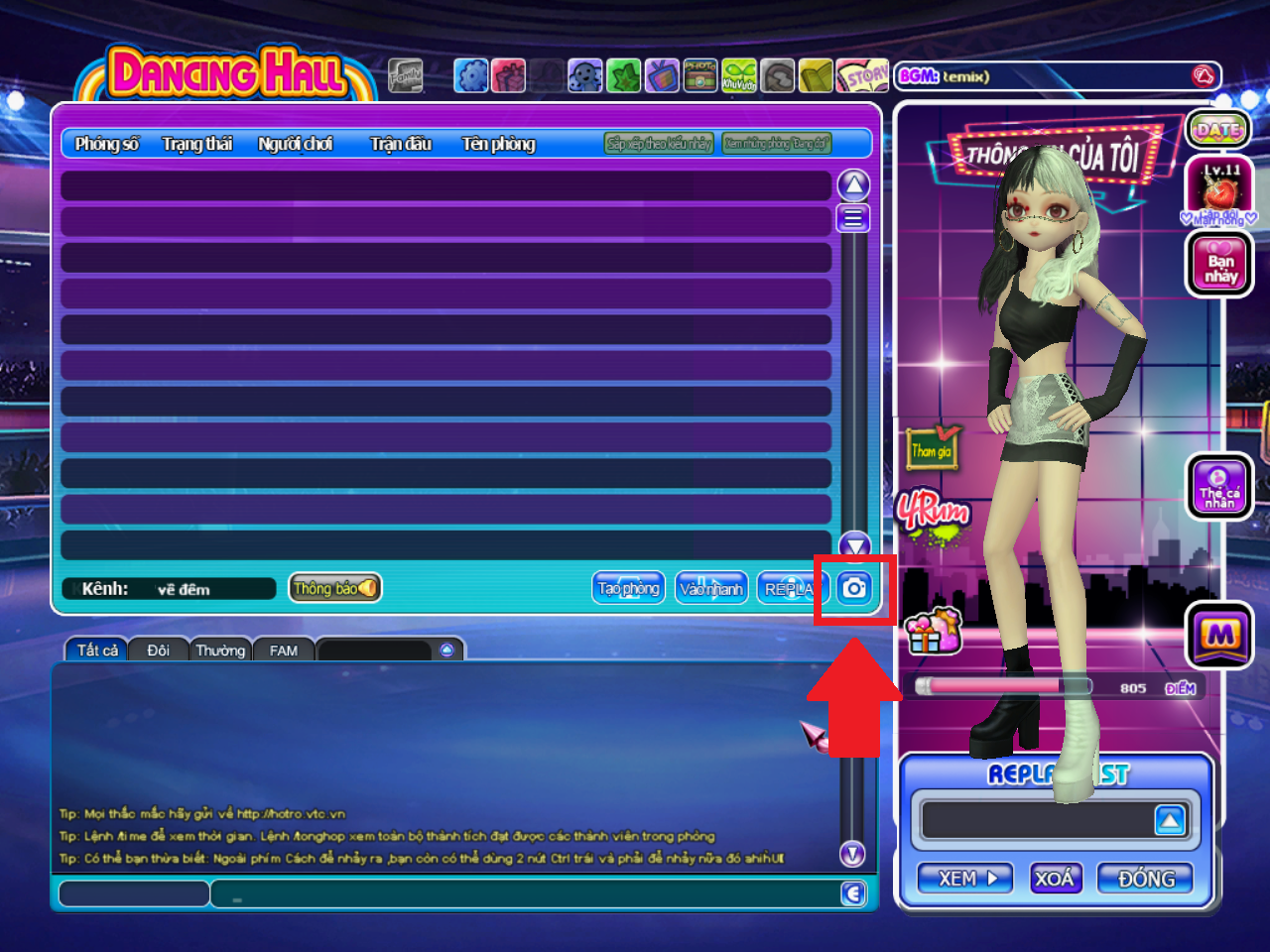
Task: Click the Kênh channel name field
Action: point(169,589)
